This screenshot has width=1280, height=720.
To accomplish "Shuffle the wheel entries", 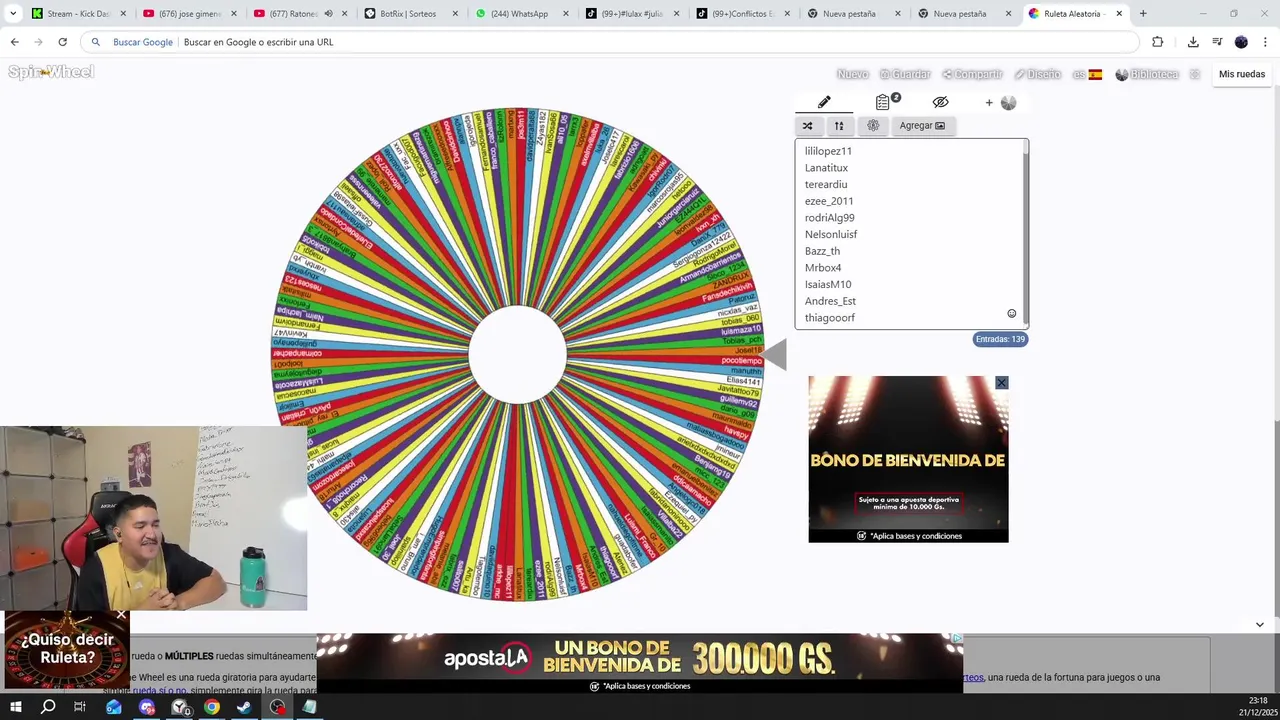I will pos(807,126).
